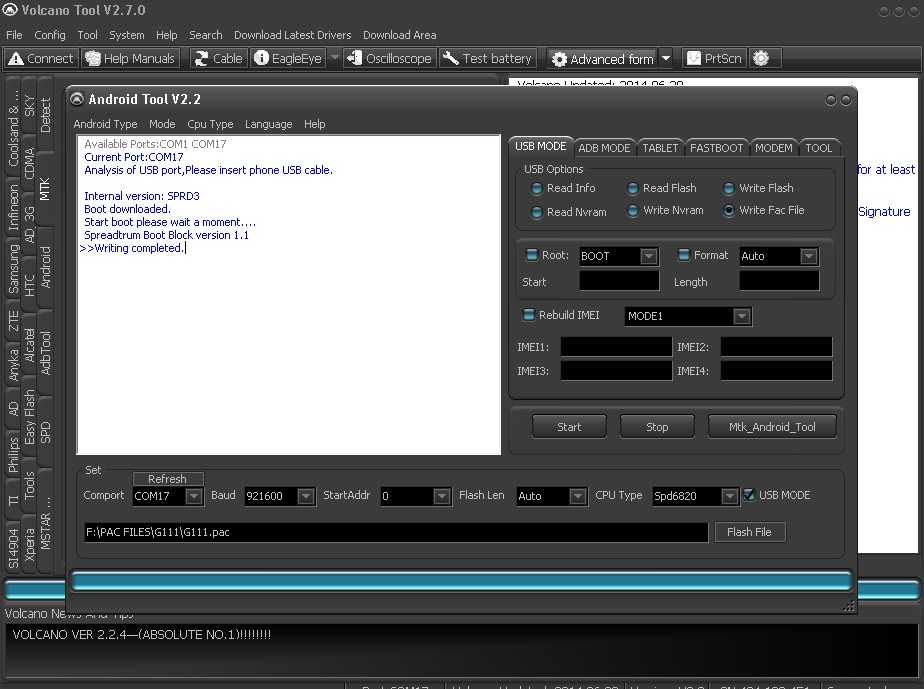Switch to the FASTBOOT tab

[x=716, y=148]
